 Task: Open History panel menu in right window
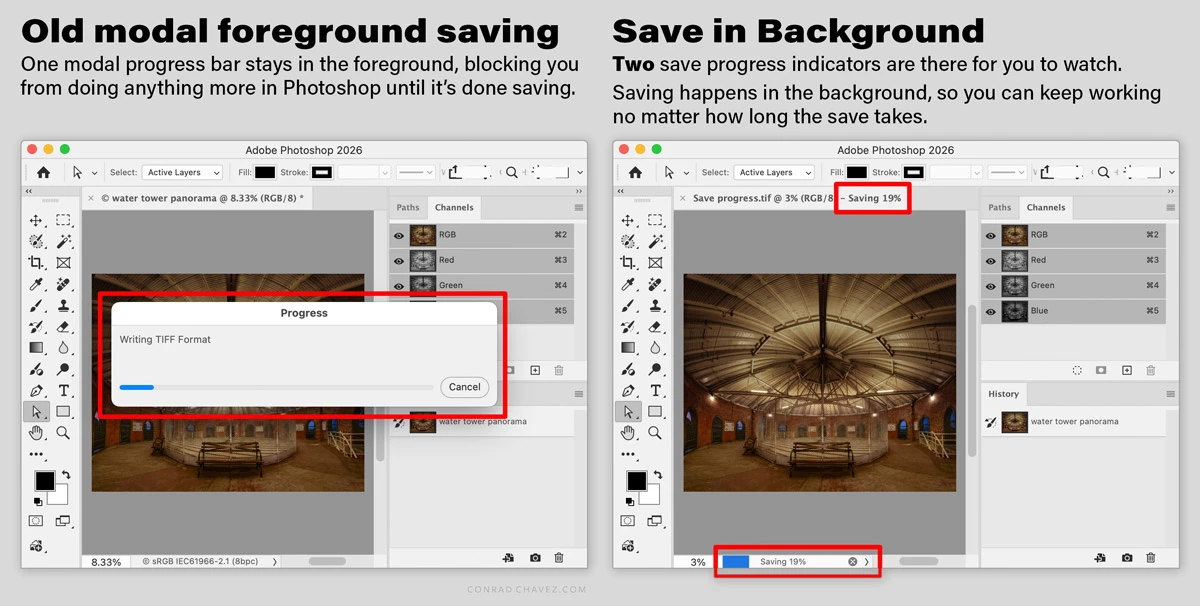click(1171, 394)
